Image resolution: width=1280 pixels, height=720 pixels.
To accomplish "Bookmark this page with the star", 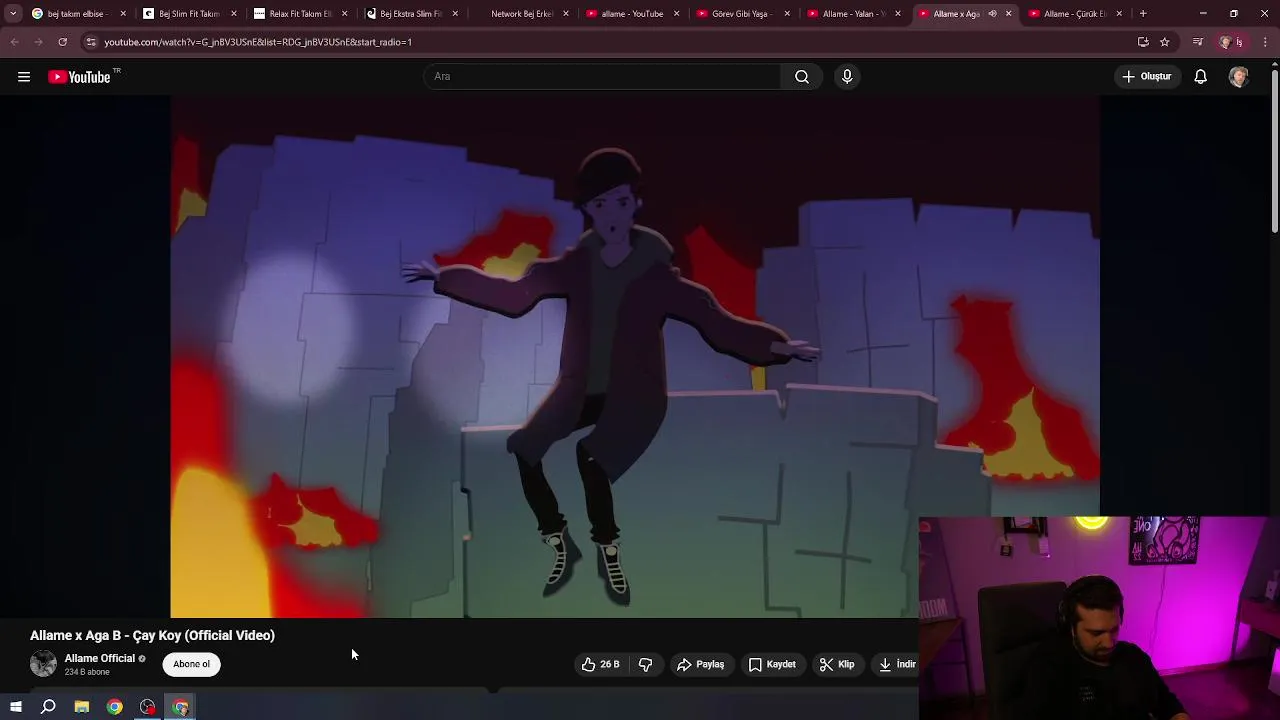I will 1165,42.
